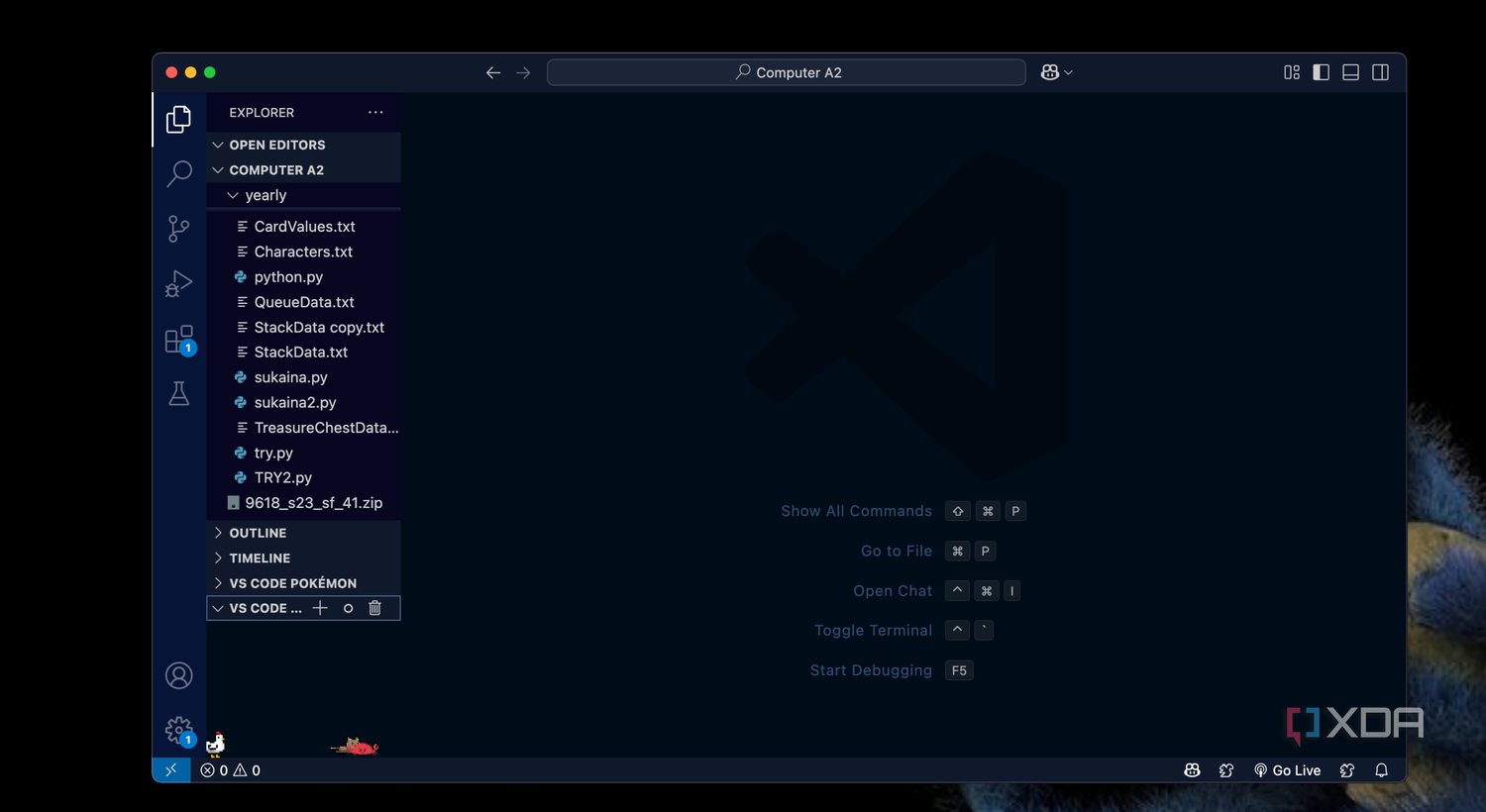The image size is (1486, 812).
Task: Expand the TIMELINE section
Action: coord(303,558)
